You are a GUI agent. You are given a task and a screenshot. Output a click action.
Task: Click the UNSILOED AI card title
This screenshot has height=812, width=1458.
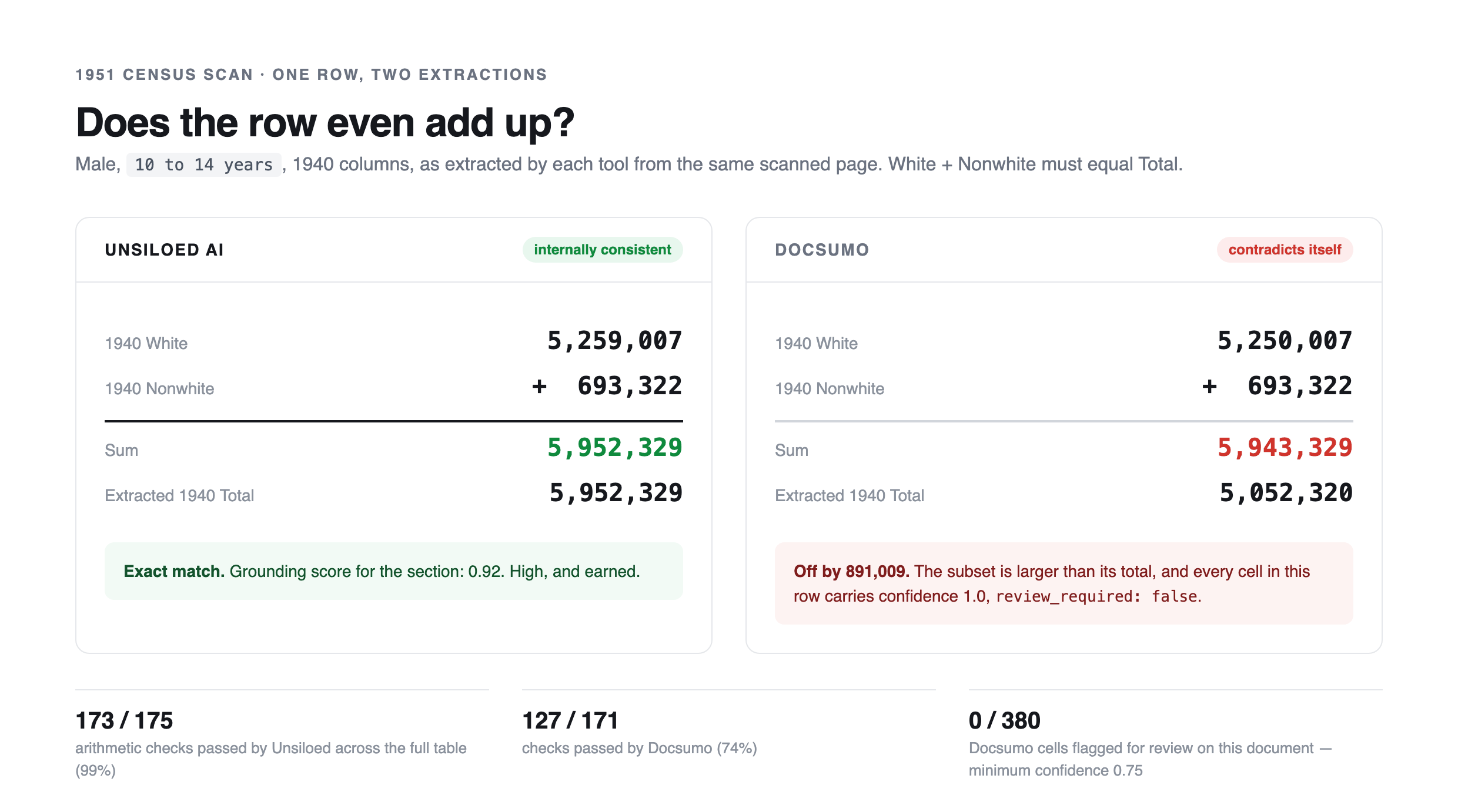(x=165, y=250)
